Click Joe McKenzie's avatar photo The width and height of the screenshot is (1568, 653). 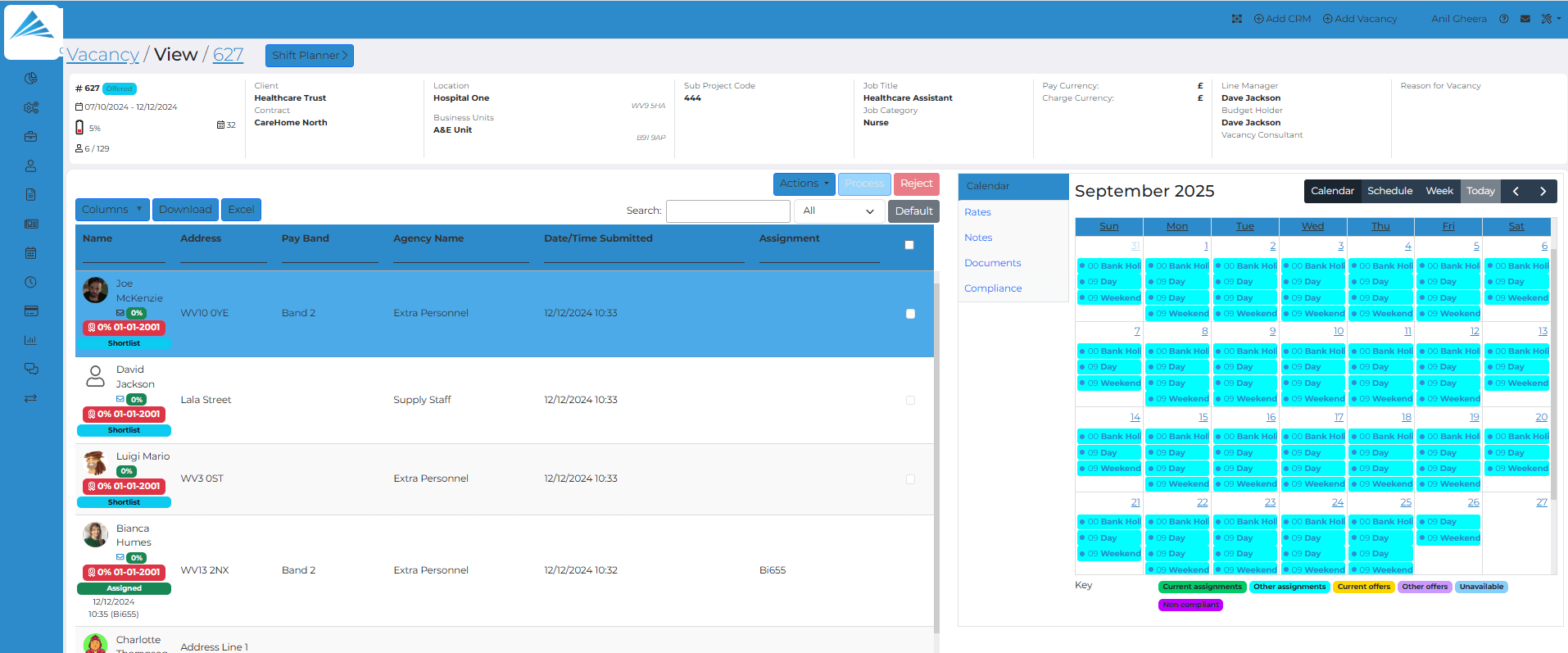96,289
